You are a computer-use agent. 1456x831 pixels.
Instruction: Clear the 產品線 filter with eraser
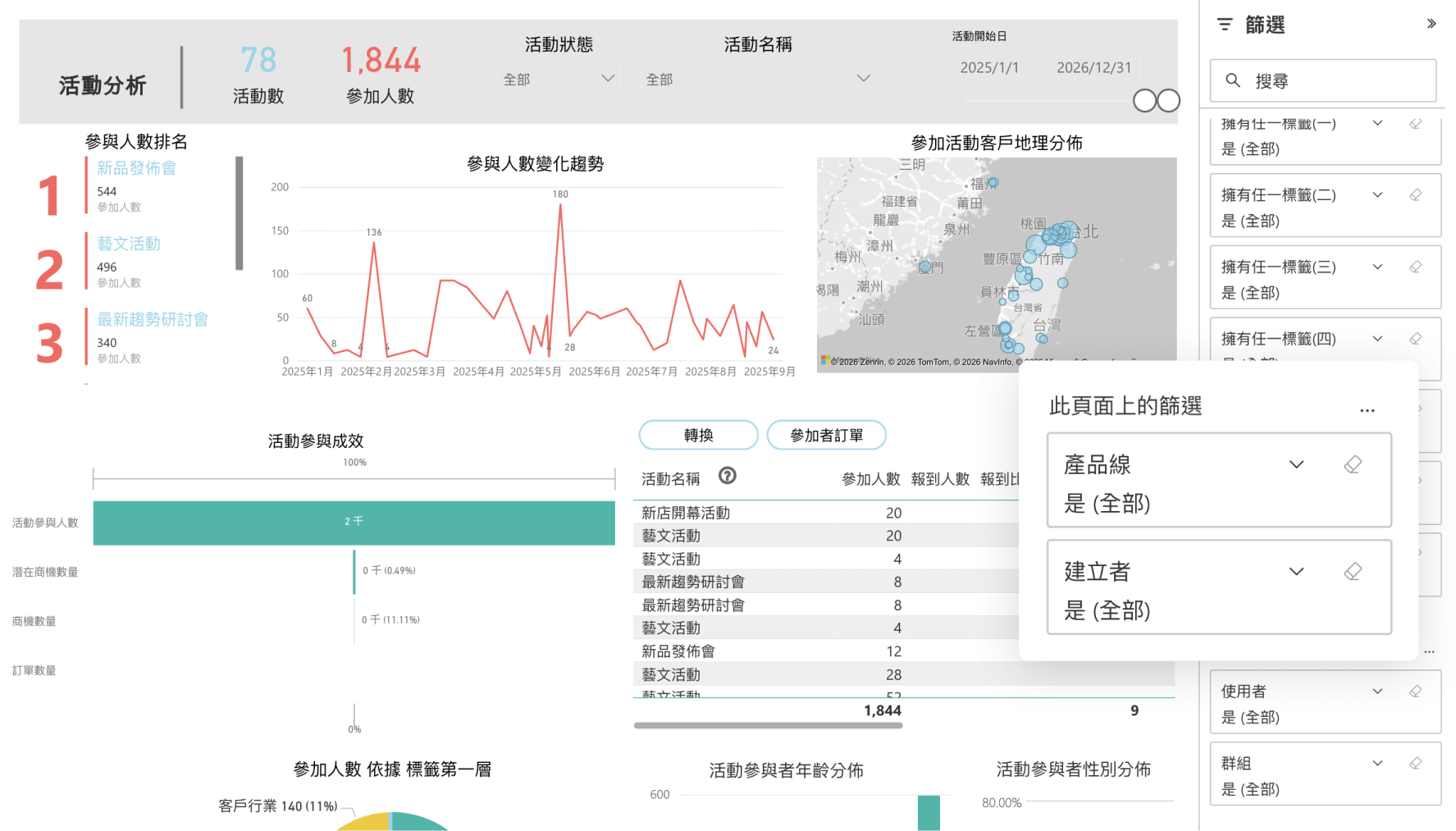pos(1353,464)
